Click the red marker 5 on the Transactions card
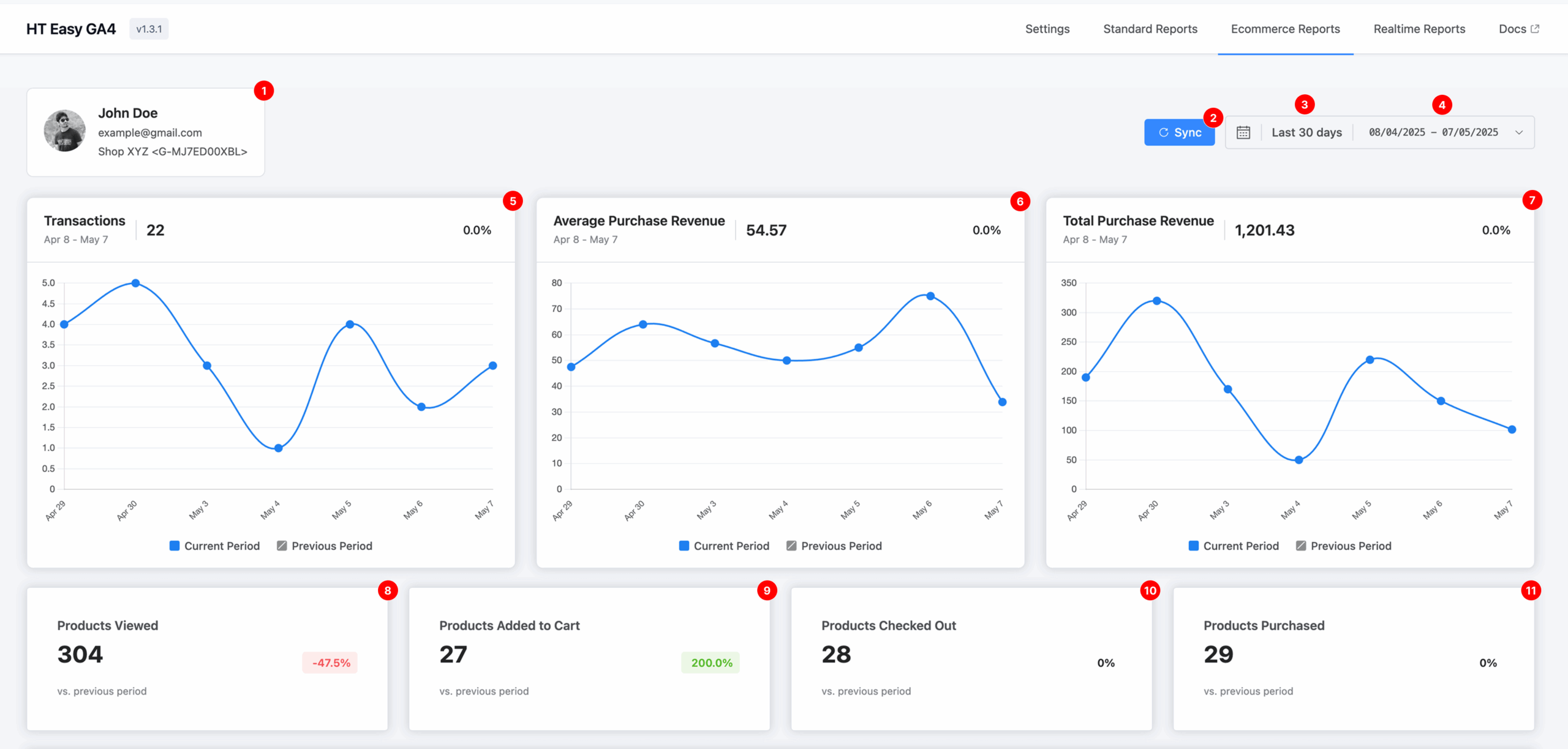 click(x=512, y=200)
